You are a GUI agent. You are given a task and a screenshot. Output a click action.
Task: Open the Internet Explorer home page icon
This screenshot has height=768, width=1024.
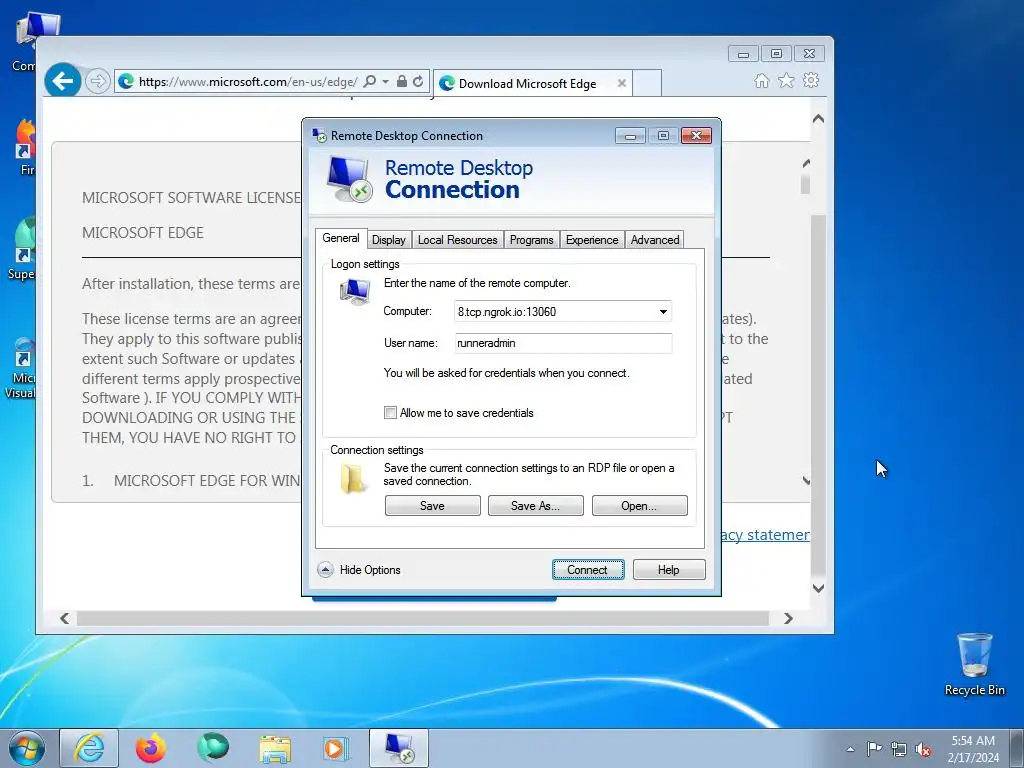click(x=761, y=80)
